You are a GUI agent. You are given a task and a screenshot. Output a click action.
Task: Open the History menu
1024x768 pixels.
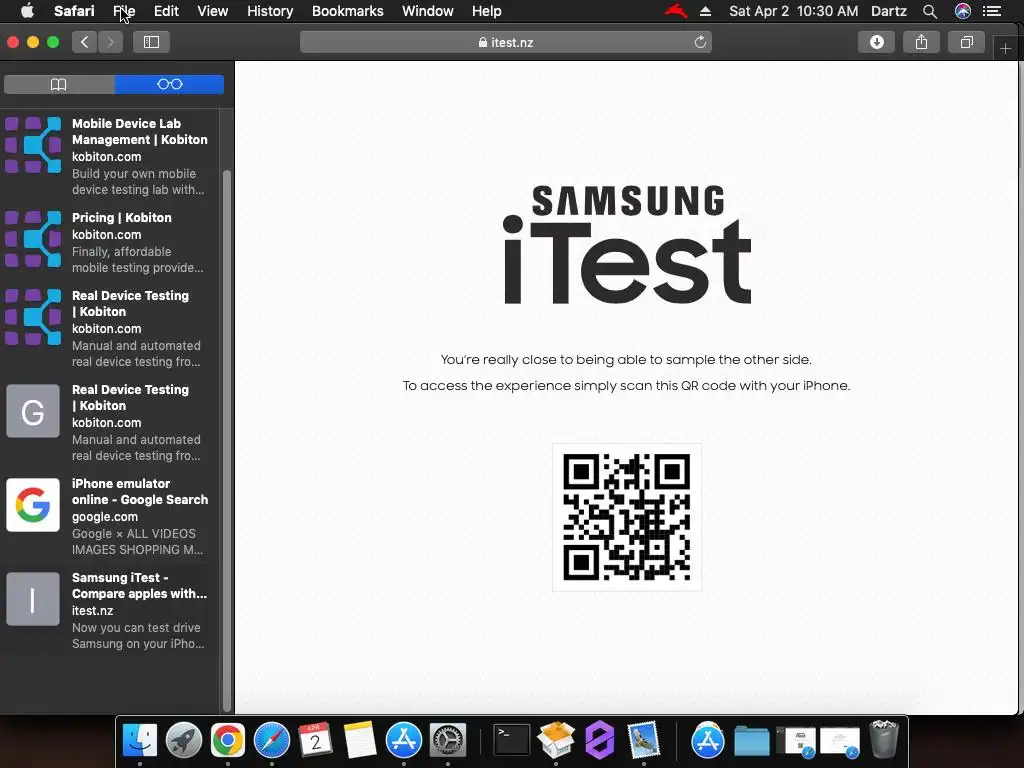pyautogui.click(x=270, y=11)
